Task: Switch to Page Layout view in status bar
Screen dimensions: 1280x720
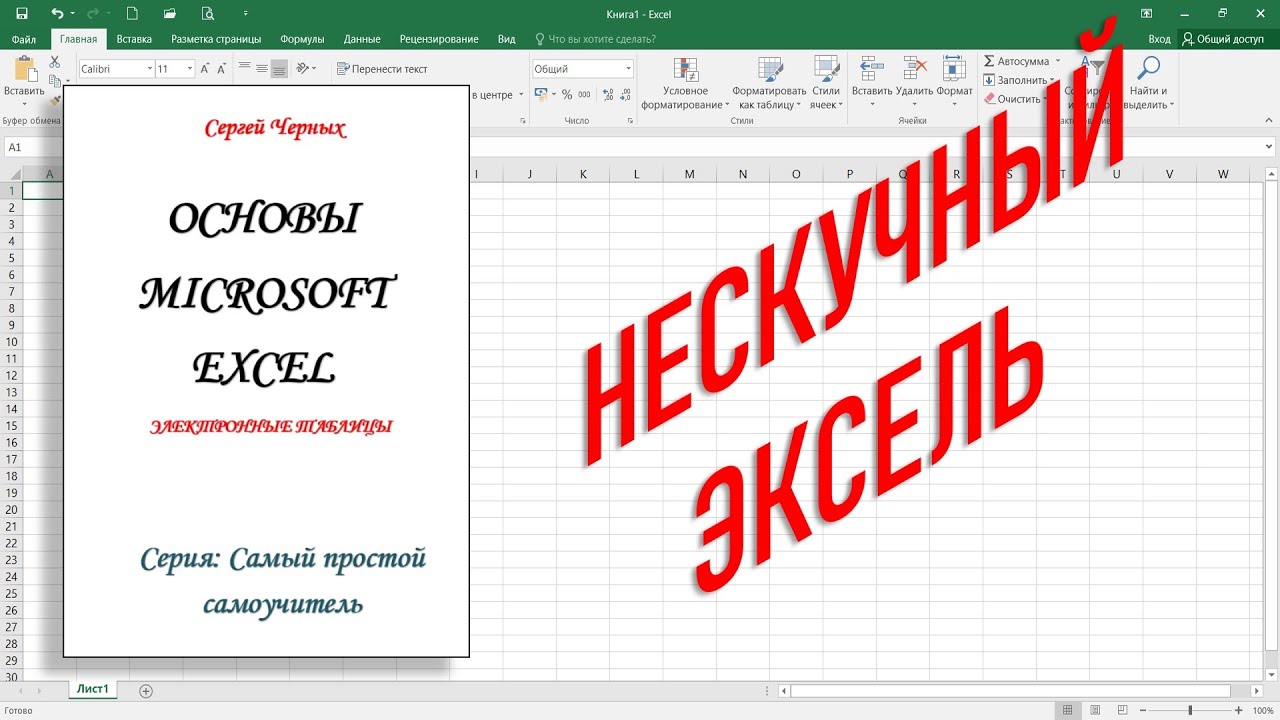Action: [x=1093, y=711]
